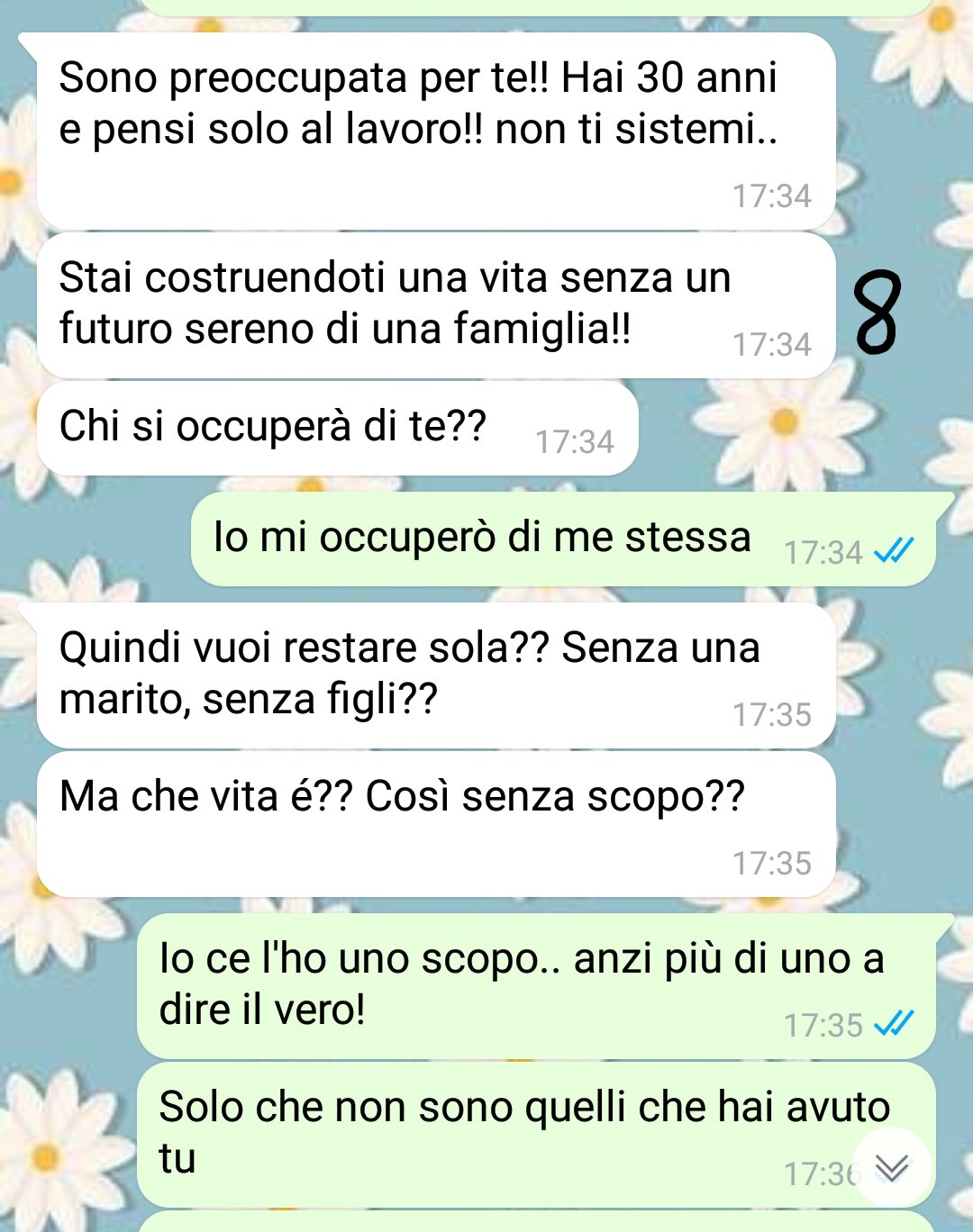This screenshot has width=973, height=1232.
Task: Select the reply 'Io ce l'ho uno scopo..'
Action: pos(536,986)
